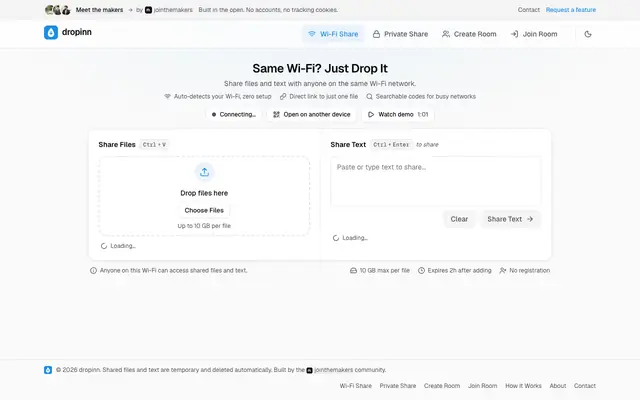Click the upload arrow icon in drop zone
Screen dimensions: 640x400
pyautogui.click(x=204, y=172)
